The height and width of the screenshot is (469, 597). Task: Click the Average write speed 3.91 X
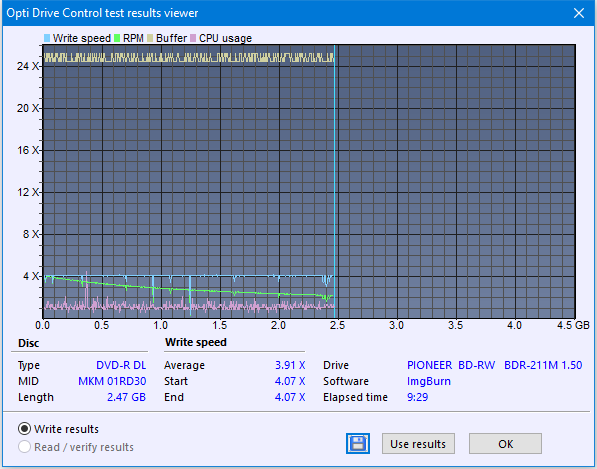(x=290, y=365)
